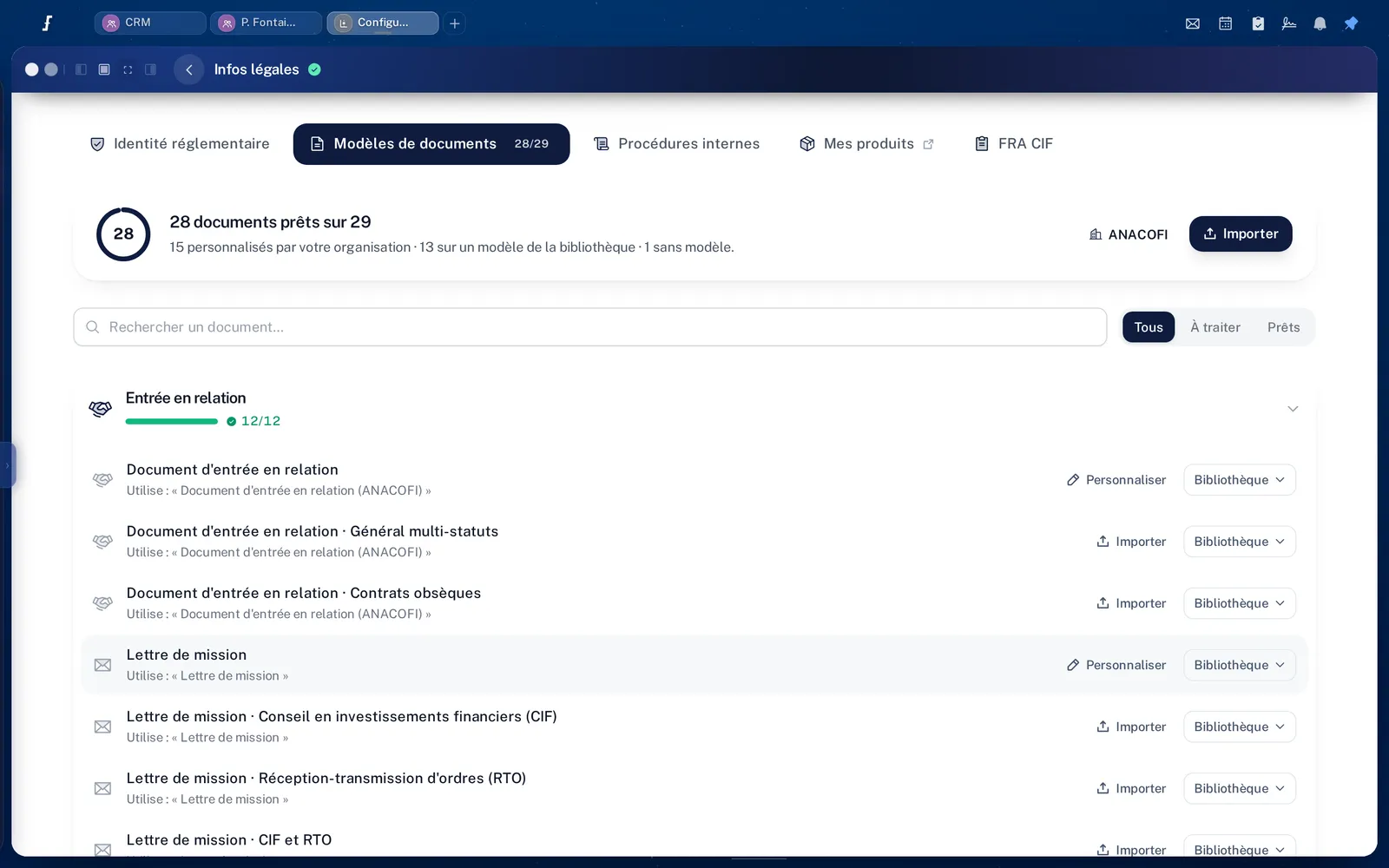Click the green verified check beside Infos légales
The height and width of the screenshot is (868, 1389).
click(314, 69)
